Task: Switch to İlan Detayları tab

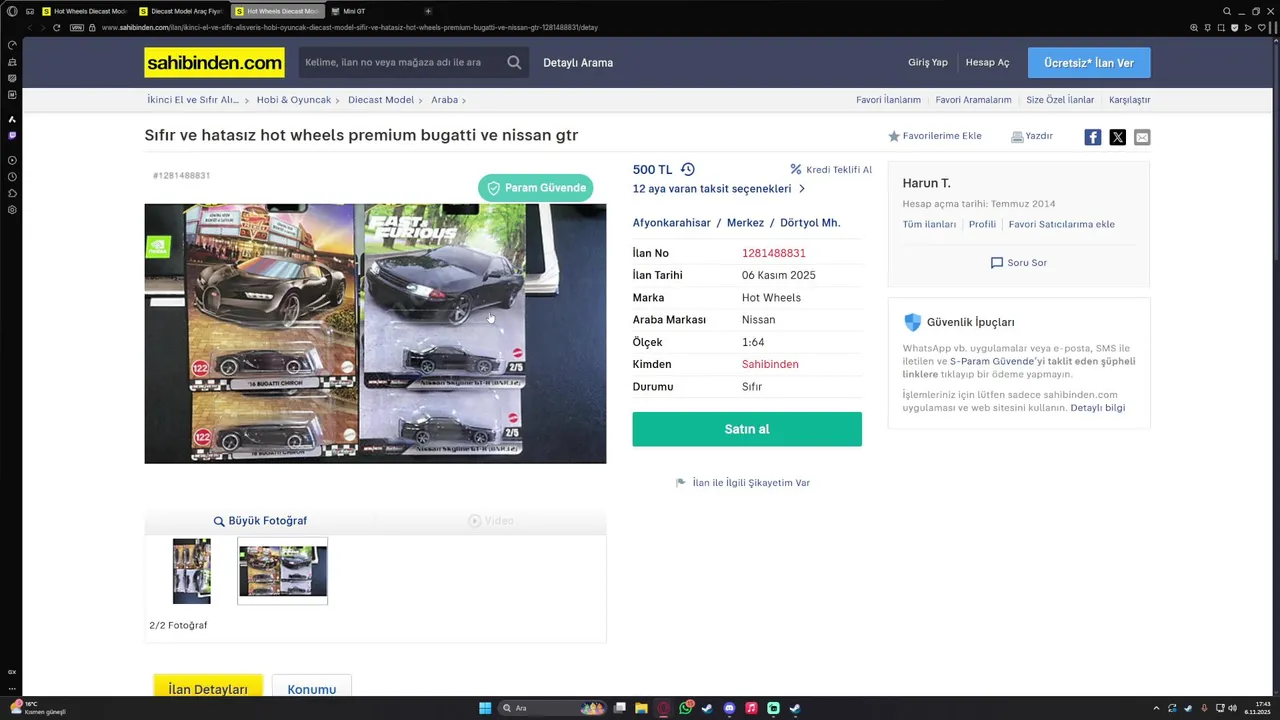Action: pos(208,689)
